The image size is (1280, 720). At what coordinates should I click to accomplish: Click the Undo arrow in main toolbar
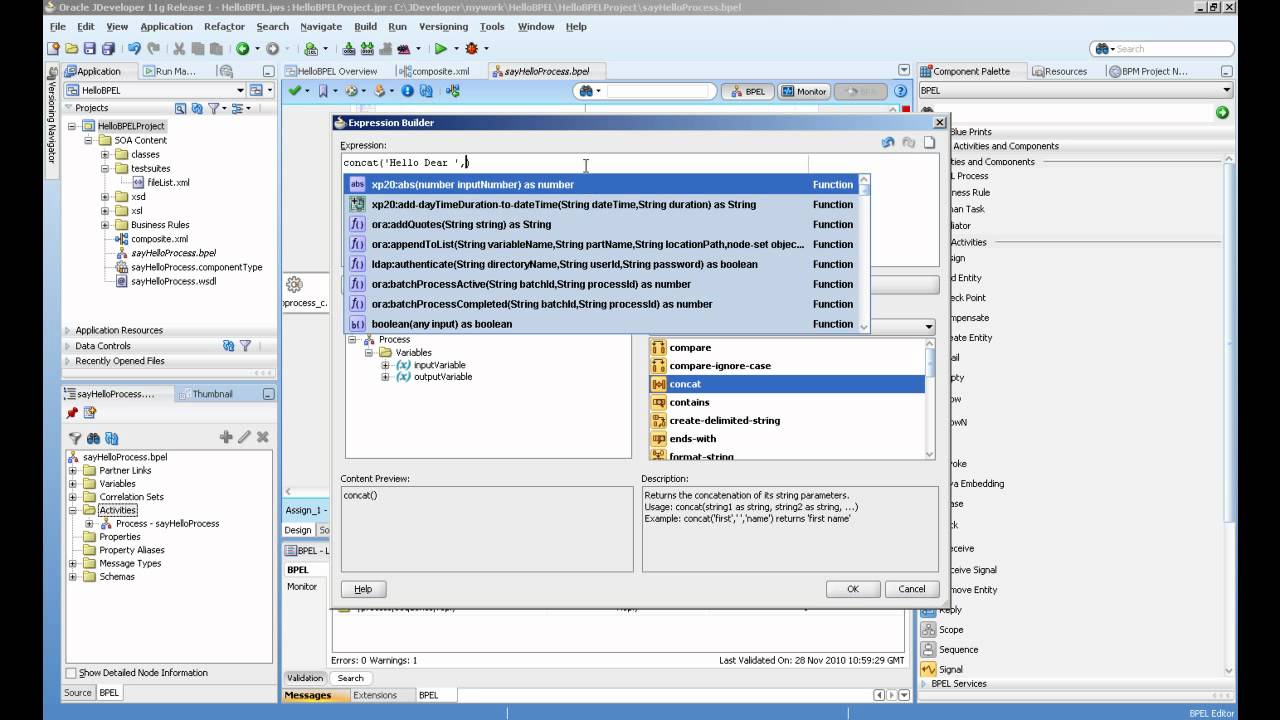[x=134, y=48]
